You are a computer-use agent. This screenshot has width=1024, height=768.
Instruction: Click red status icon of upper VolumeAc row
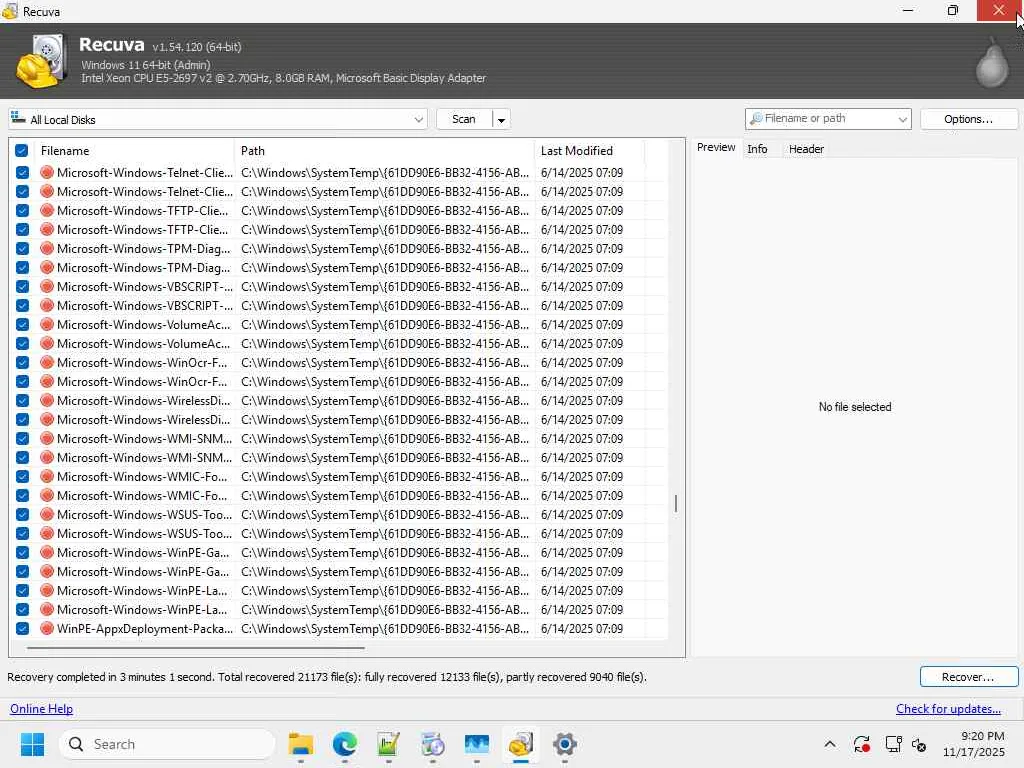pyautogui.click(x=46, y=325)
